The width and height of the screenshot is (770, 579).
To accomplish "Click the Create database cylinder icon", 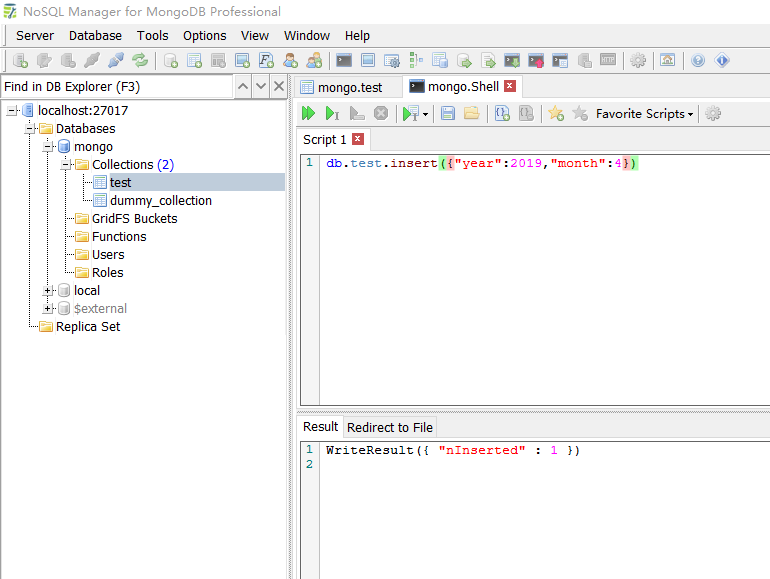I will (170, 60).
